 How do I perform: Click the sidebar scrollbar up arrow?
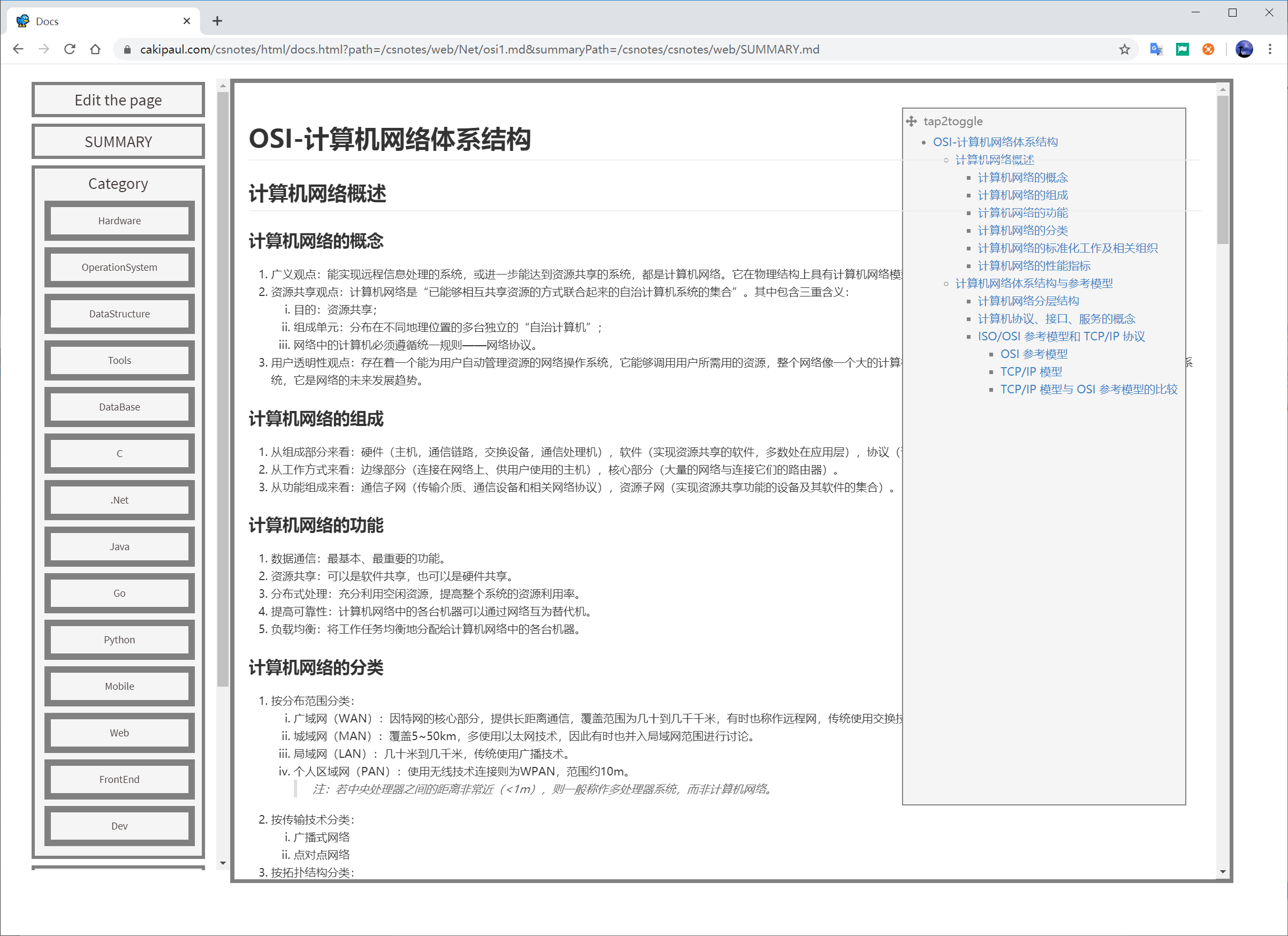[x=223, y=86]
